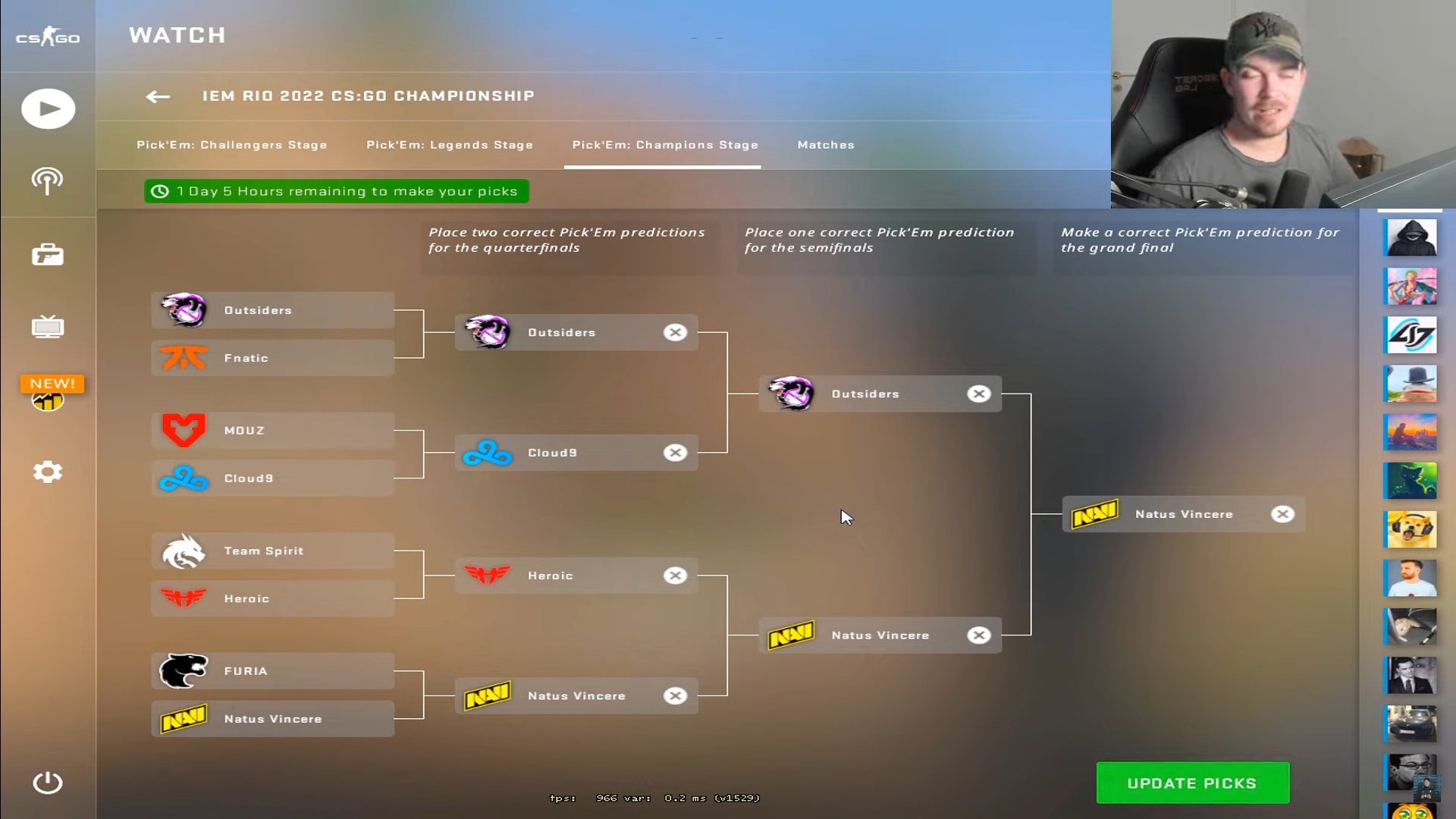This screenshot has height=819, width=1456.
Task: Switch to Pick'Em Legends Stage tab
Action: coord(449,144)
